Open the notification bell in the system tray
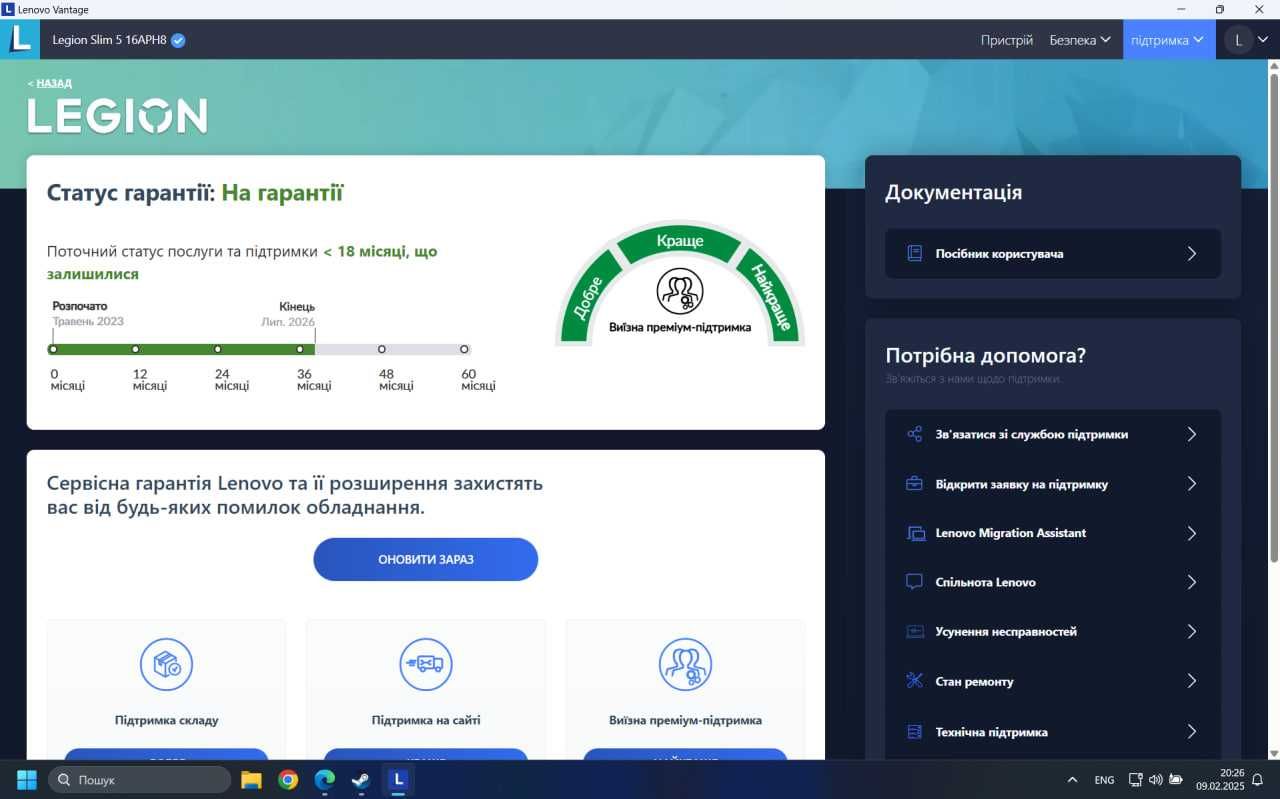The width and height of the screenshot is (1280, 799). 1258,780
